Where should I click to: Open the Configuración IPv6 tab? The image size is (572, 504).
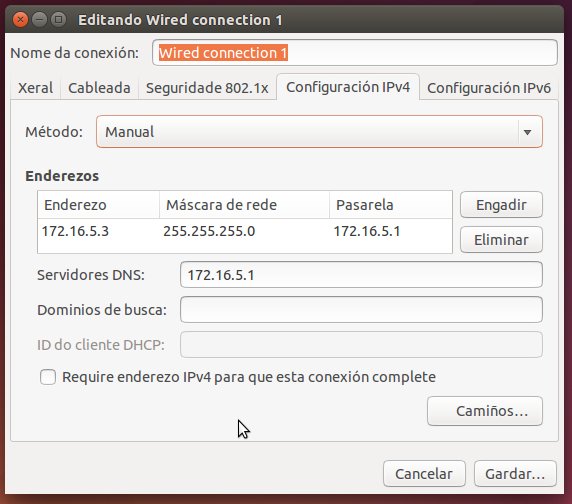tap(489, 88)
